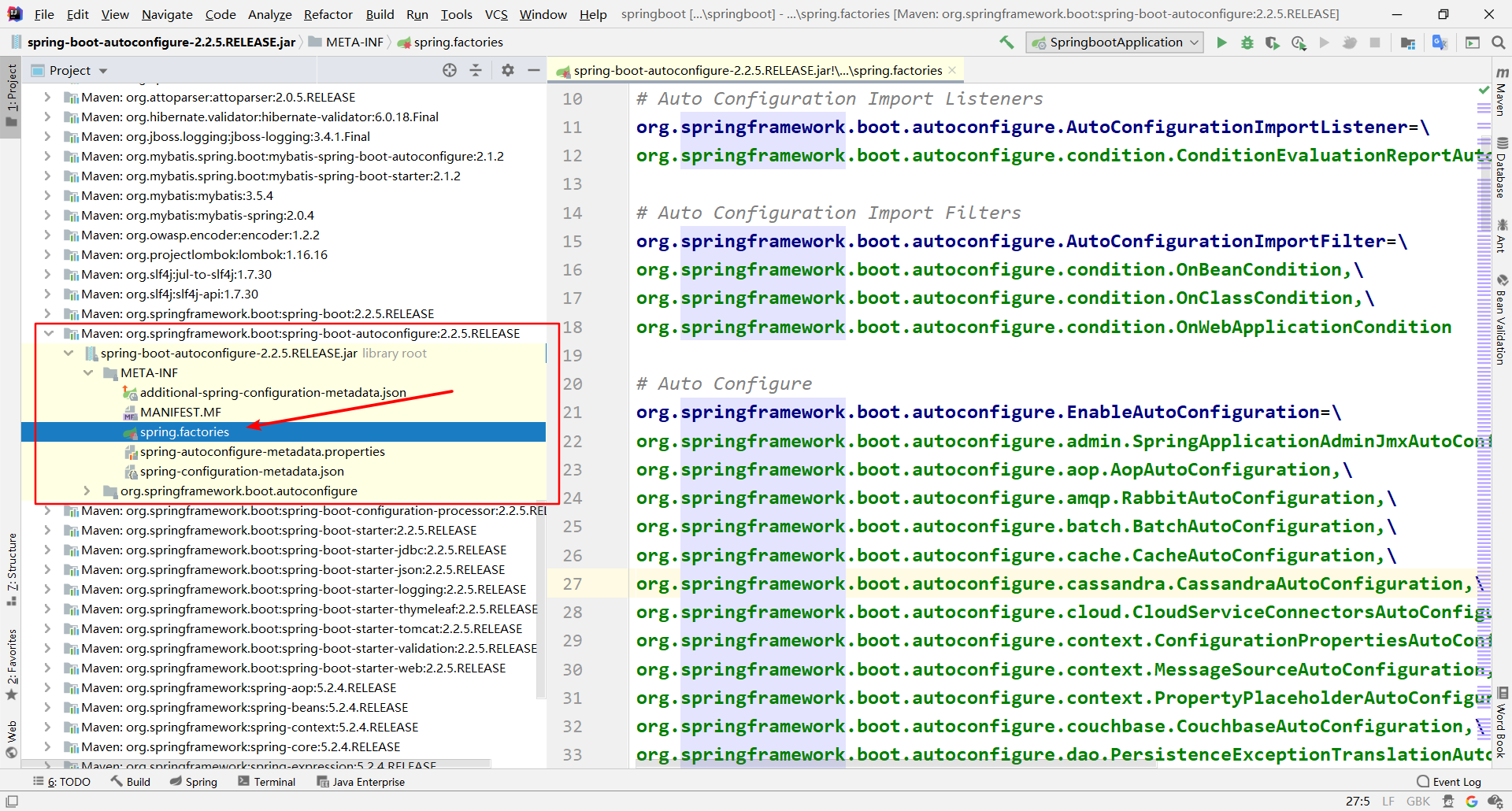Open the 6: TODO tool window
The height and width of the screenshot is (811, 1512).
[62, 782]
